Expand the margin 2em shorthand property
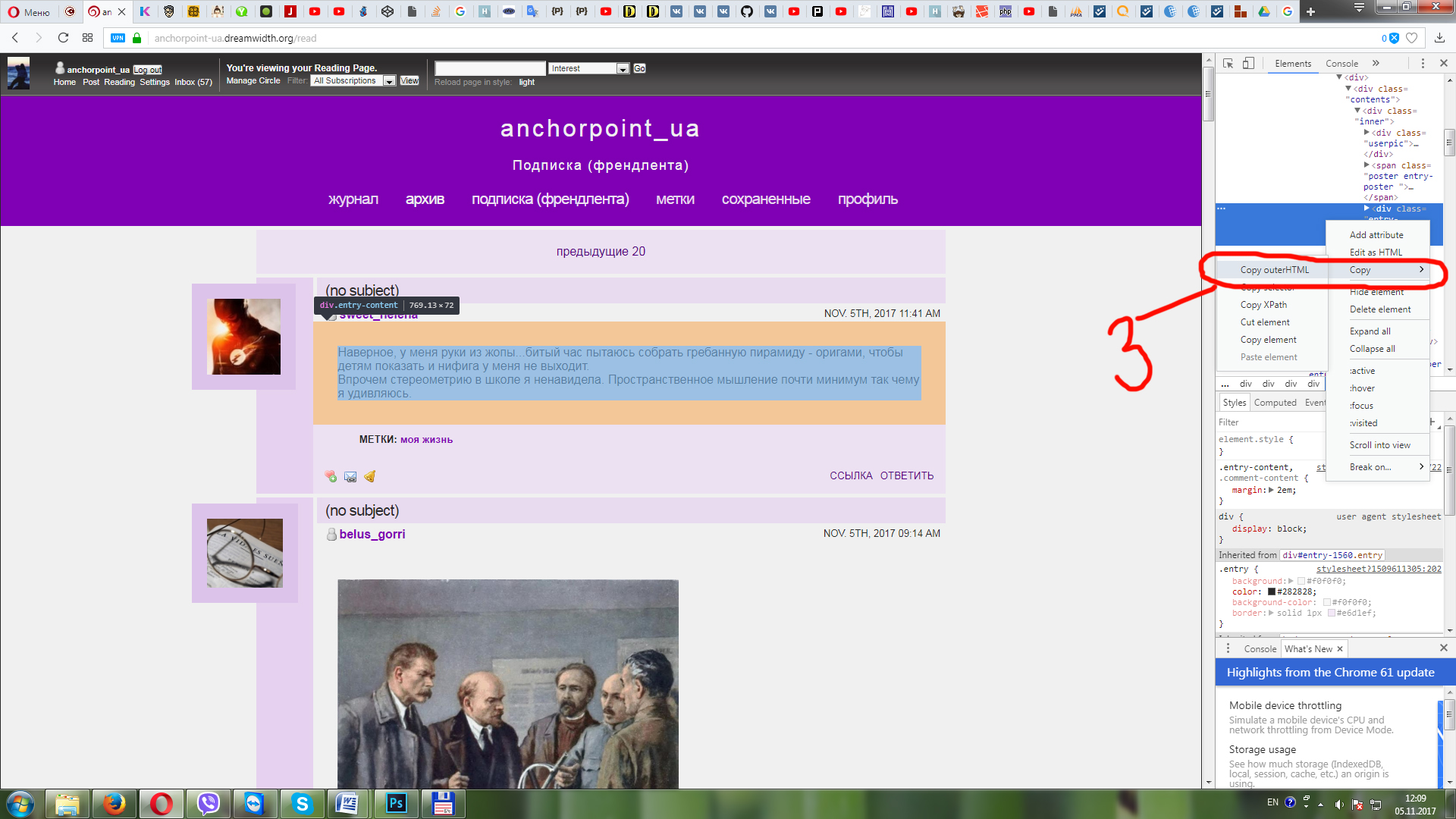This screenshot has width=1456, height=819. point(1272,490)
